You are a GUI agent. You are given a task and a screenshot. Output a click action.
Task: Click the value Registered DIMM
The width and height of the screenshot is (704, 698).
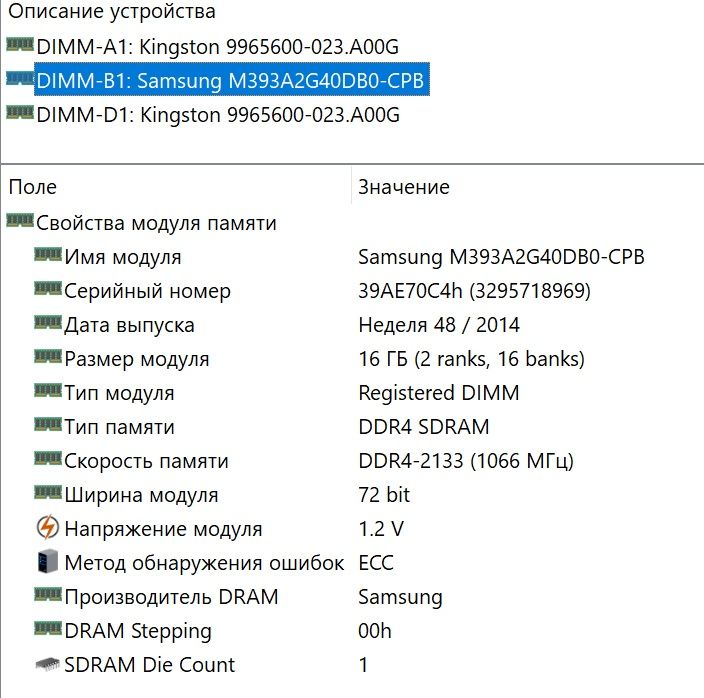pyautogui.click(x=439, y=394)
